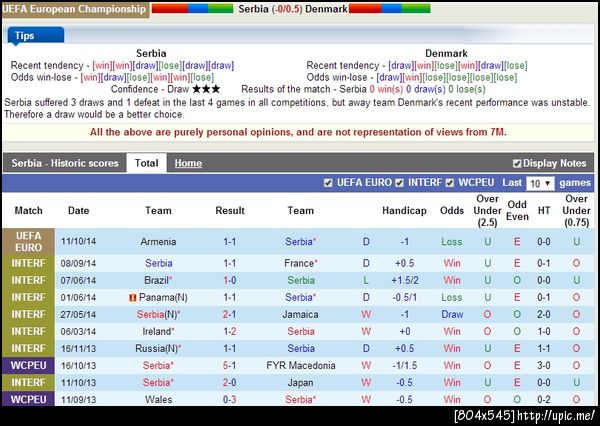Image resolution: width=600 pixels, height=426 pixels.
Task: Open the Last 10 games dropdown
Action: (x=540, y=183)
